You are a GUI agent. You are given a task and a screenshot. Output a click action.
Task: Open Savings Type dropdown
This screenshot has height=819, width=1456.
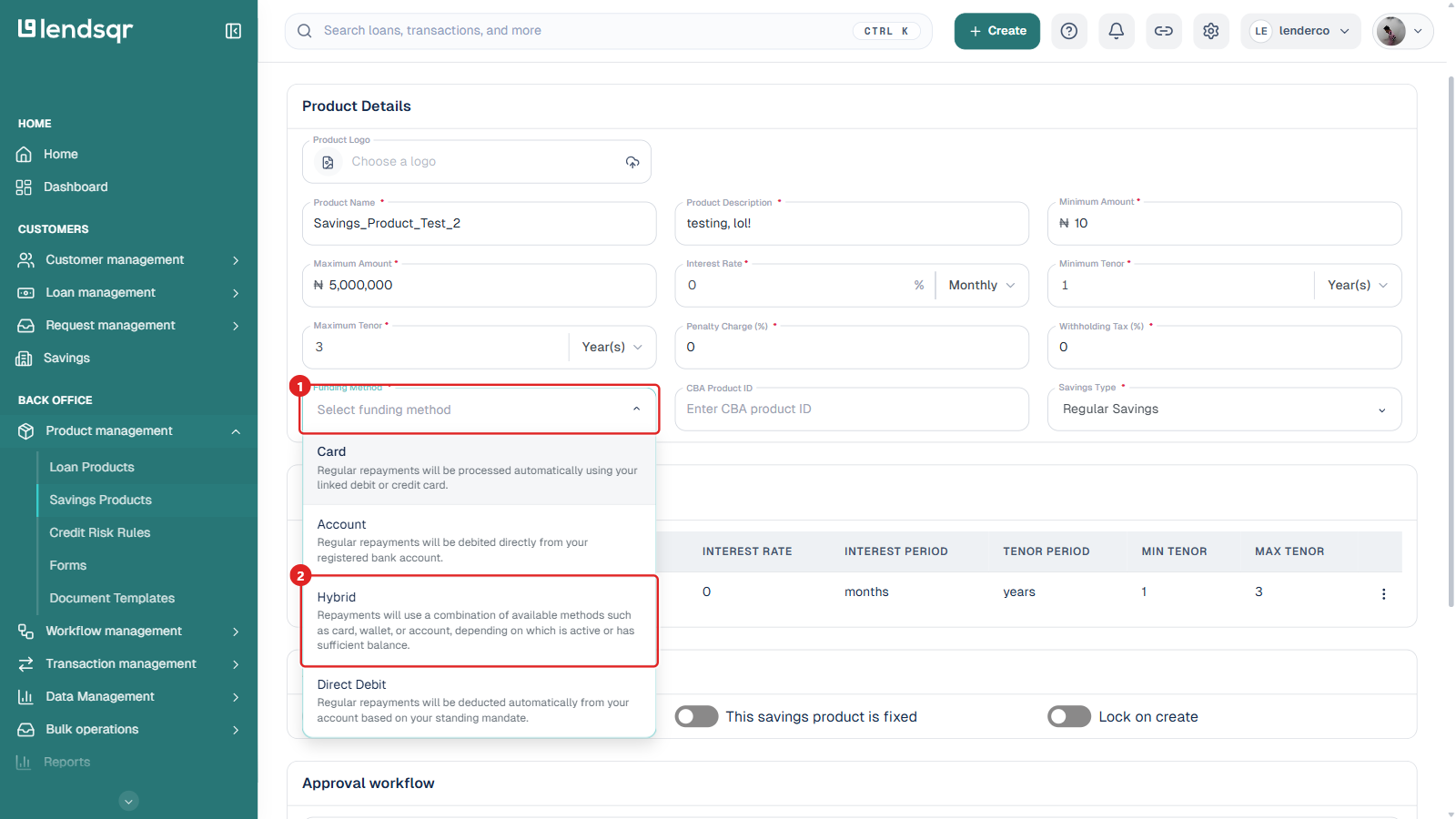(x=1225, y=409)
